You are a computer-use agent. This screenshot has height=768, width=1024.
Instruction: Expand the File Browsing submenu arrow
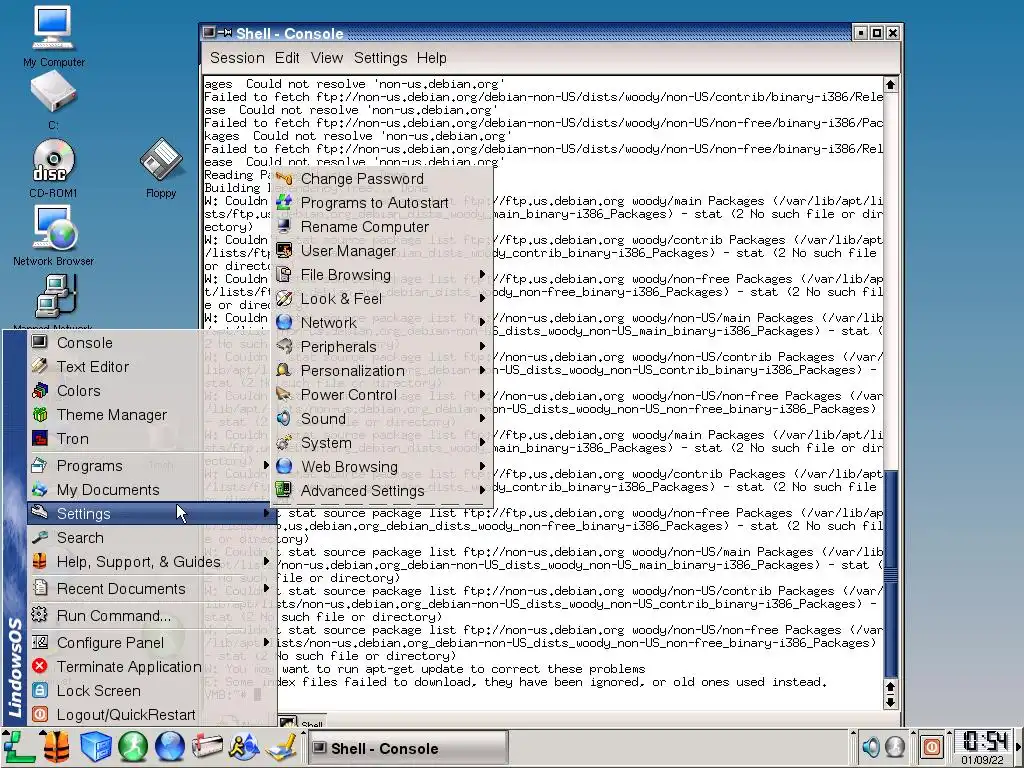tap(483, 274)
